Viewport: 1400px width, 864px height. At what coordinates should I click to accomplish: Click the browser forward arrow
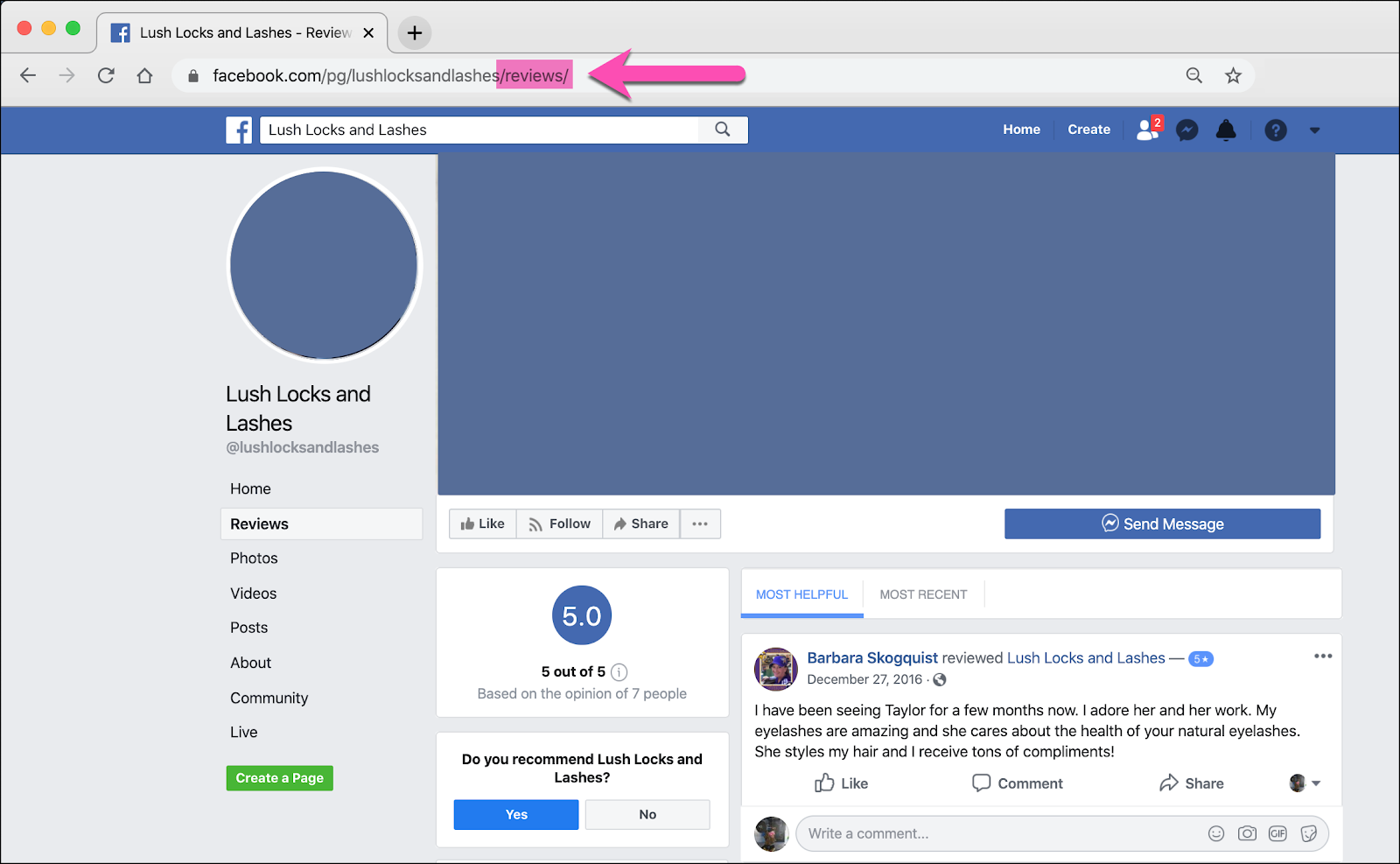tap(66, 75)
